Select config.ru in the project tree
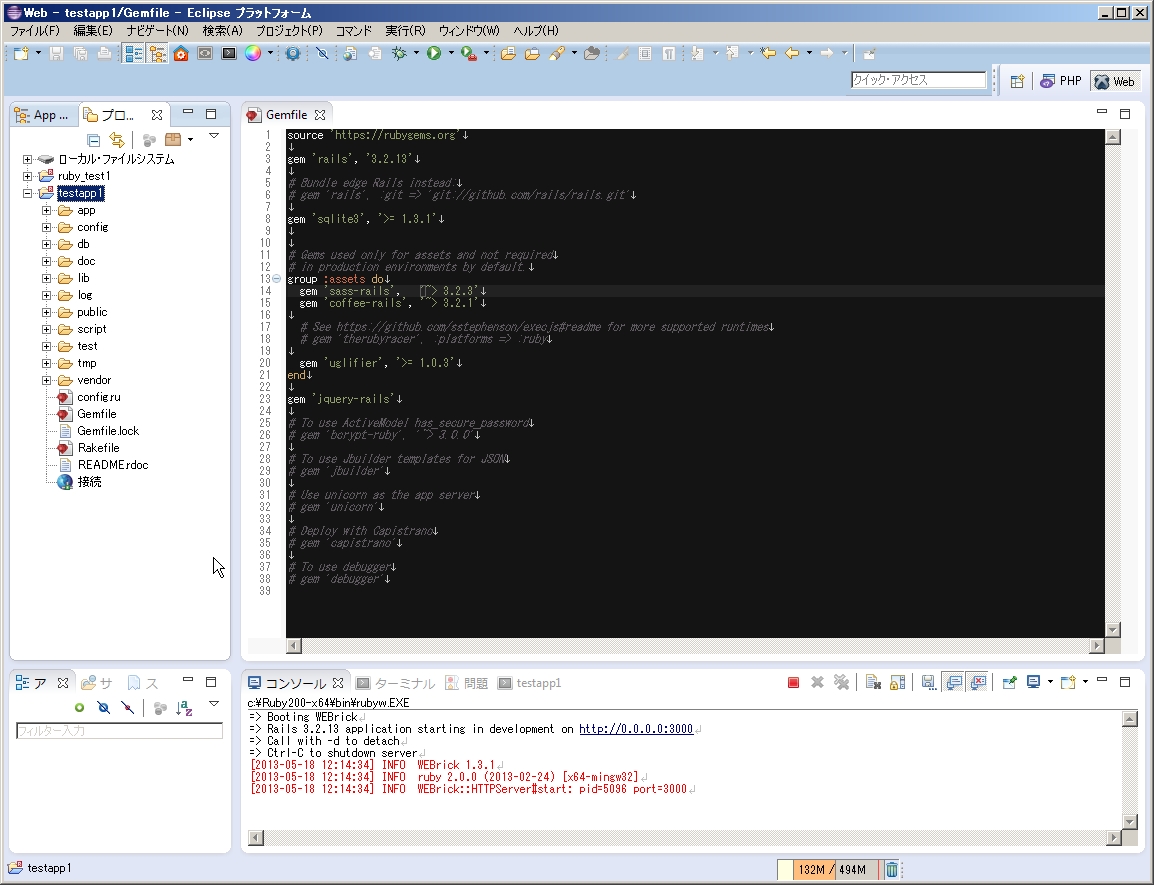The height and width of the screenshot is (885, 1154). pos(99,397)
